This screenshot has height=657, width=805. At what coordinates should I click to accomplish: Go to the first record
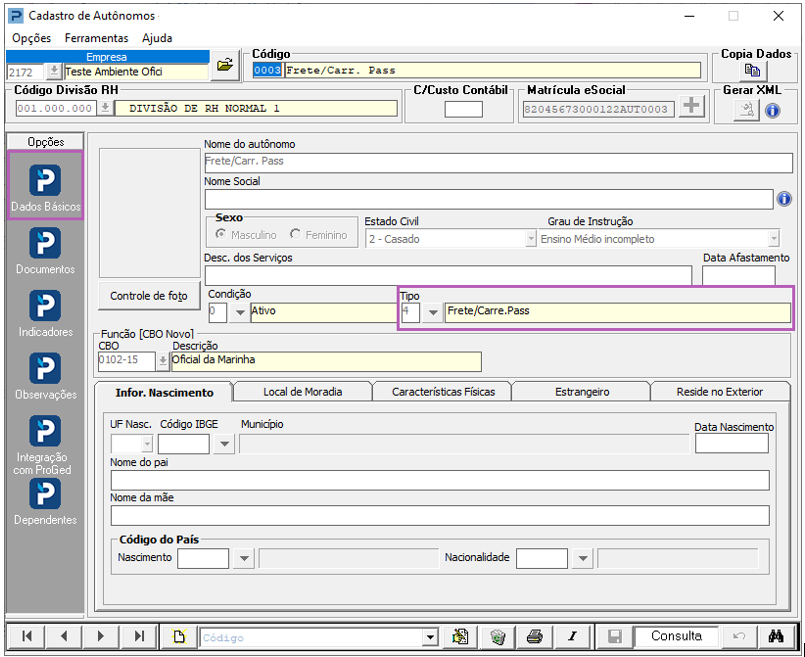(x=27, y=636)
